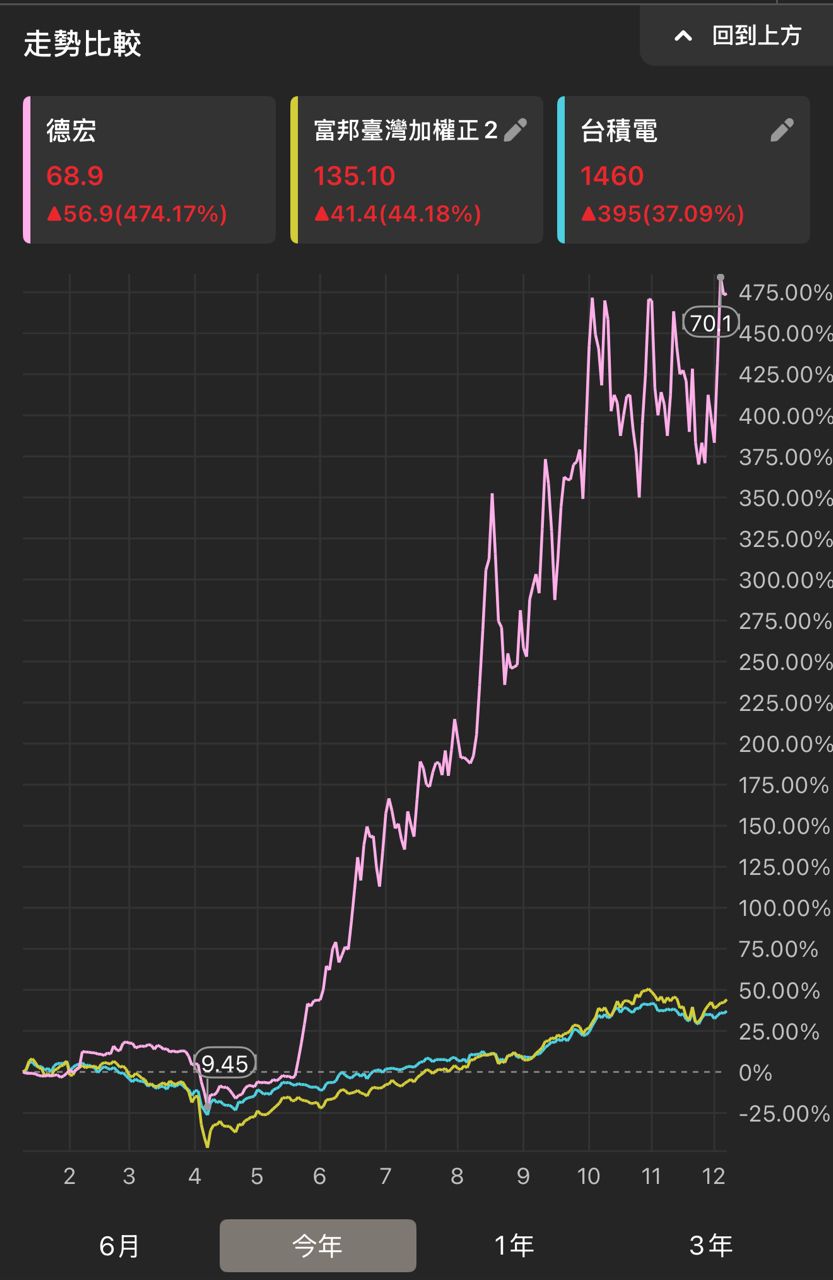
Task: Open the 德宏 stock name
Action: [x=71, y=131]
